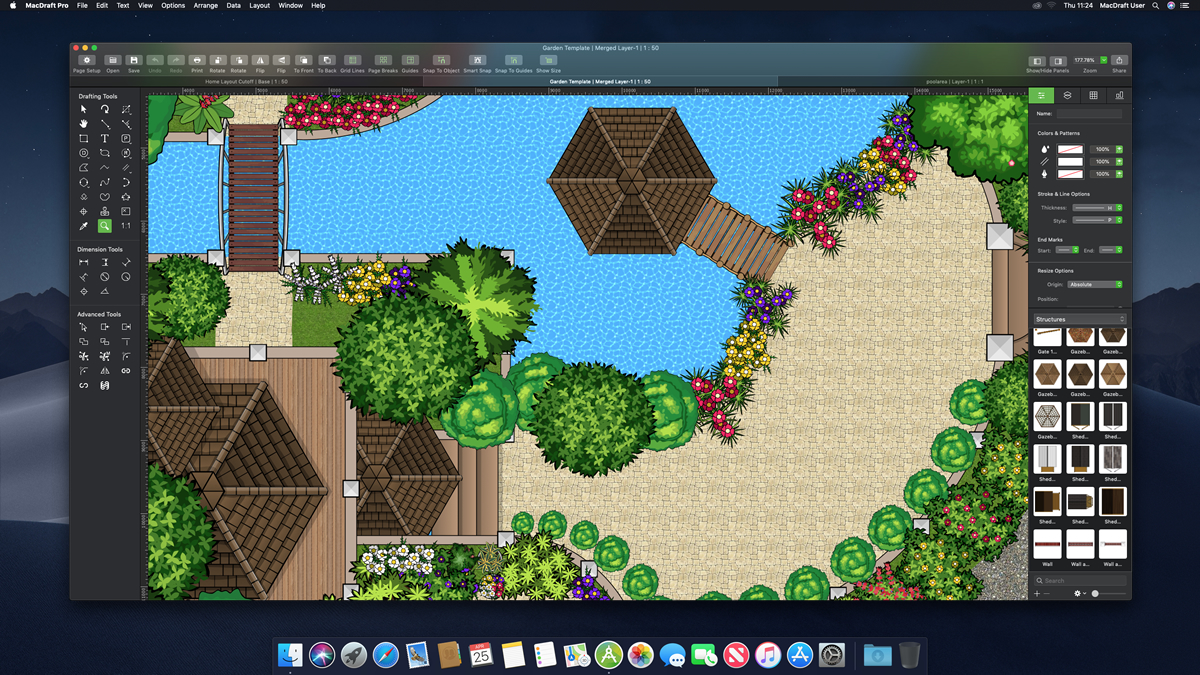The image size is (1200, 675).
Task: Select the Gate thumbnail in Structures library
Action: 1048,337
